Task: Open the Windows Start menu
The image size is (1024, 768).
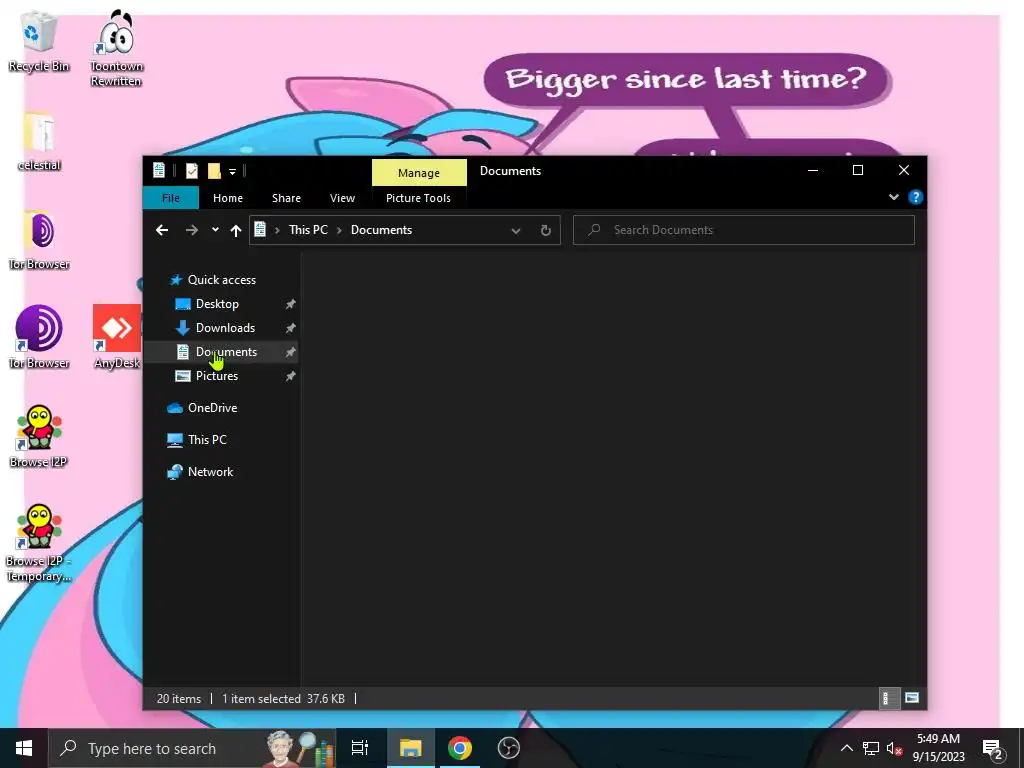Action: click(x=24, y=748)
